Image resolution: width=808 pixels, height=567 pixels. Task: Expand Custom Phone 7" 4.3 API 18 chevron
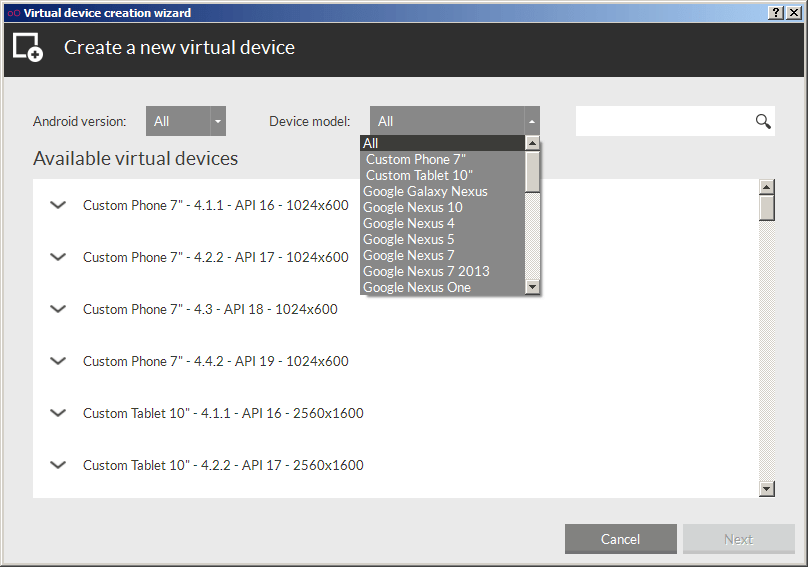pyautogui.click(x=58, y=309)
